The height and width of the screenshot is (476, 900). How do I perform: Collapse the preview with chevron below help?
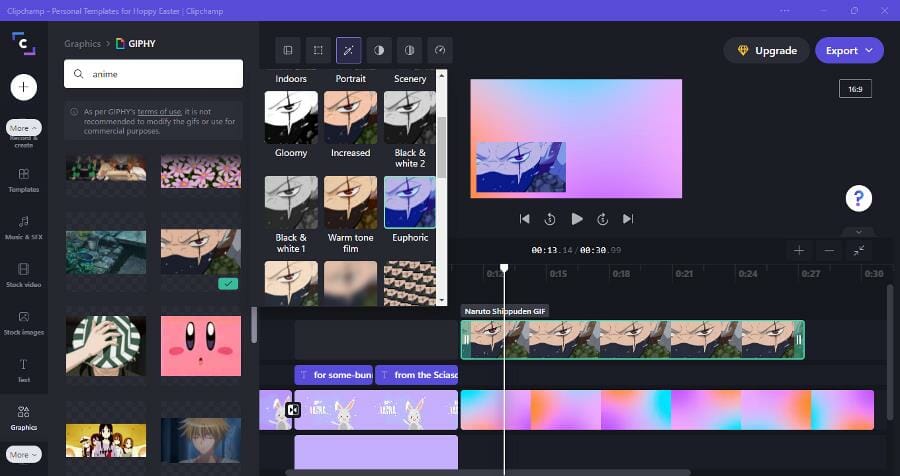[x=859, y=232]
